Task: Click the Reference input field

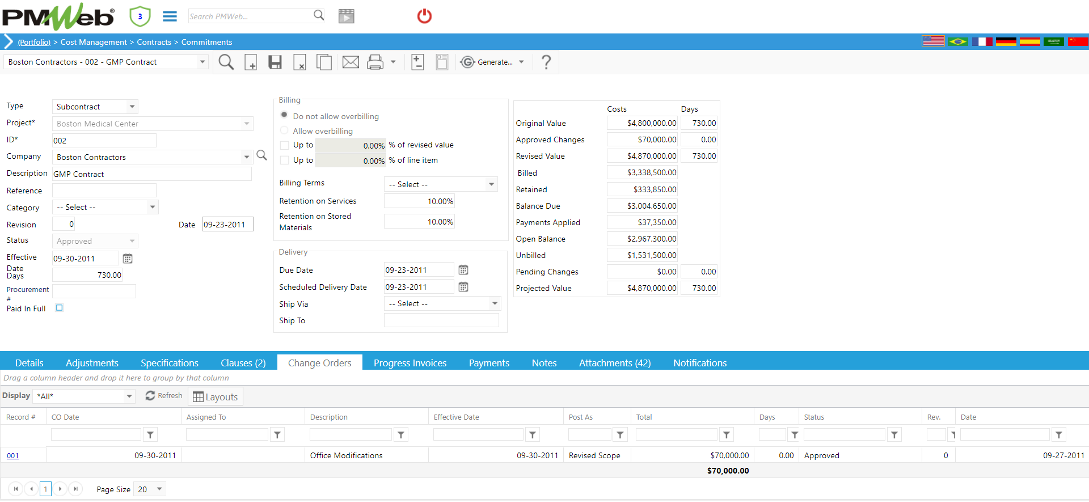Action: tap(104, 190)
